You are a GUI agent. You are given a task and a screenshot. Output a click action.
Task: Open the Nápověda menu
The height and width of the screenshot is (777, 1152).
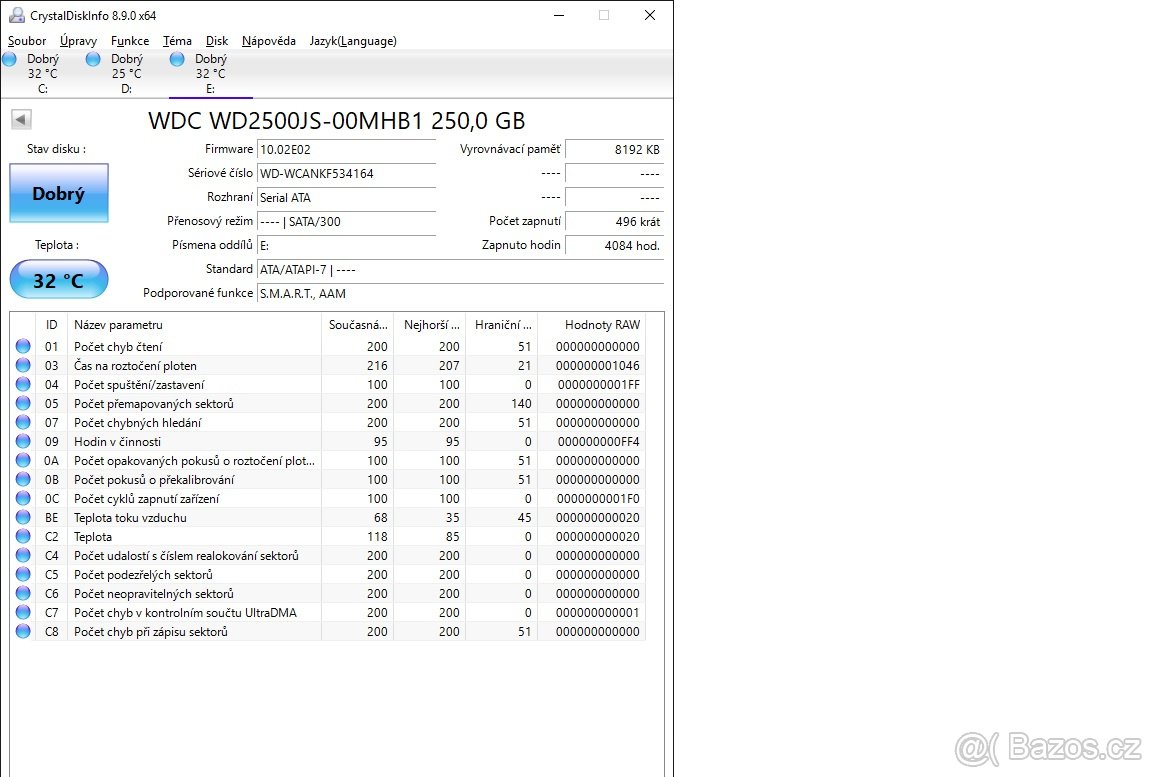click(x=269, y=41)
